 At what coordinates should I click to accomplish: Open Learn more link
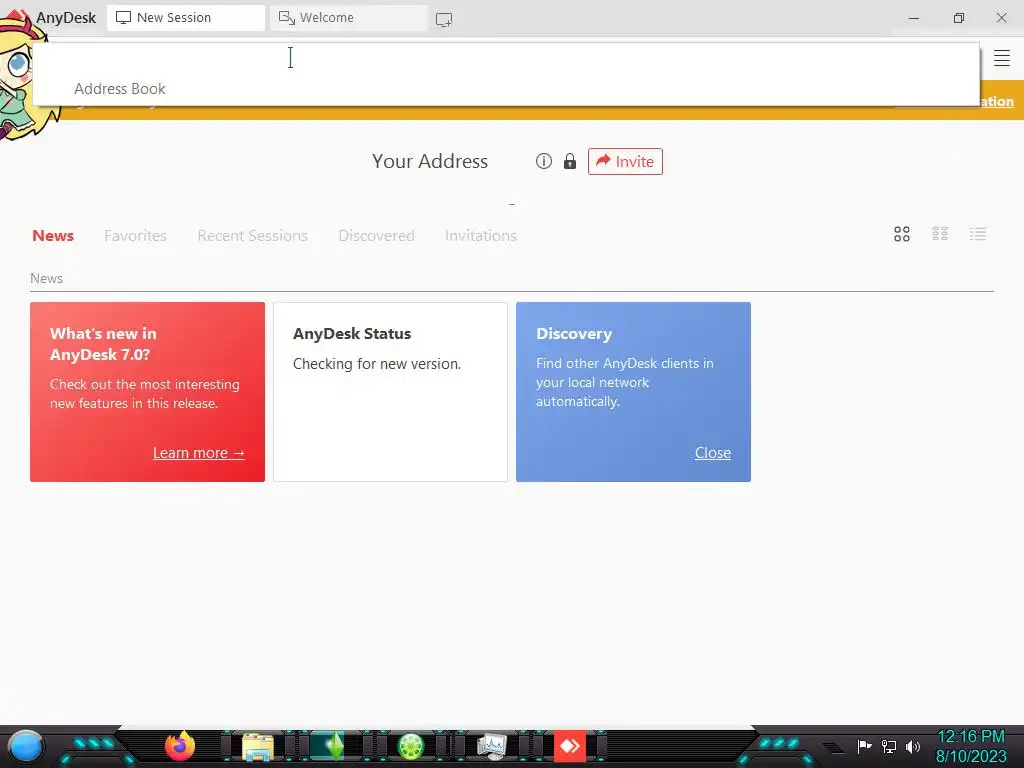click(199, 453)
